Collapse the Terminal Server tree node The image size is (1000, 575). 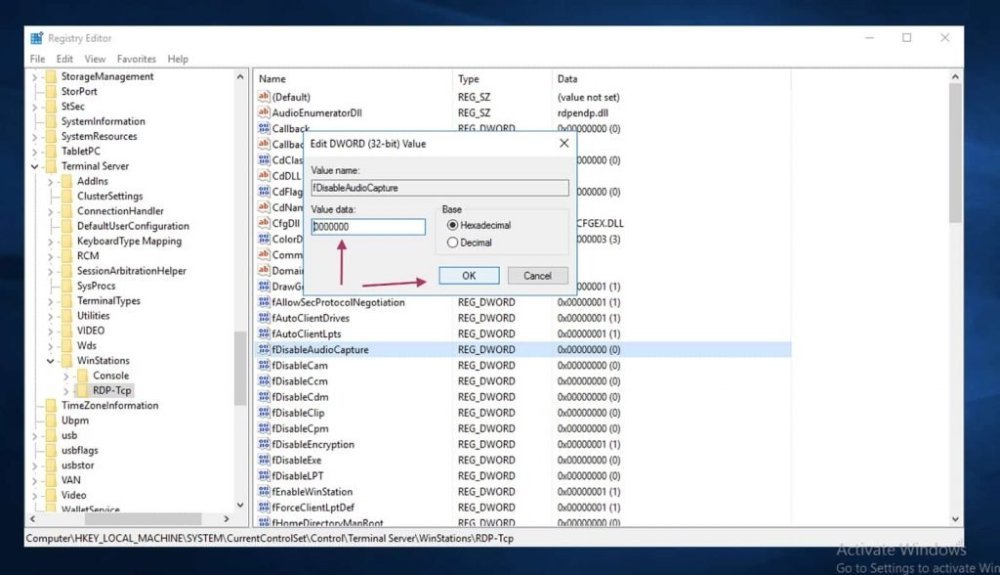[35, 166]
